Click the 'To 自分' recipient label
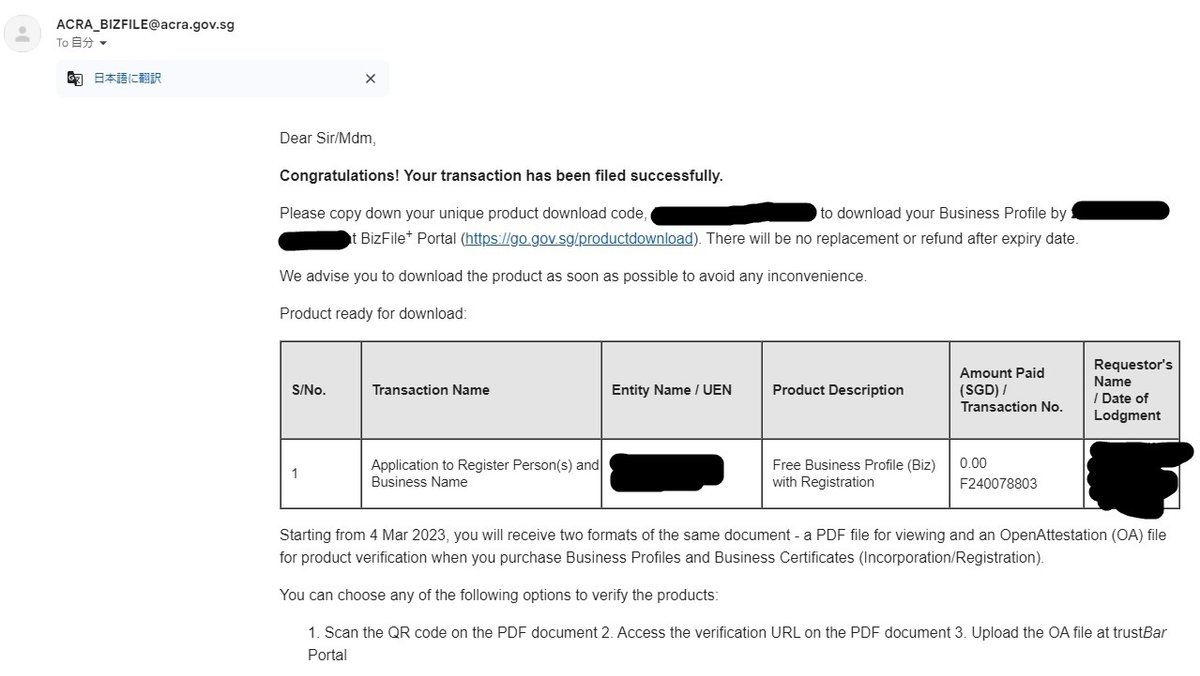 pos(75,43)
